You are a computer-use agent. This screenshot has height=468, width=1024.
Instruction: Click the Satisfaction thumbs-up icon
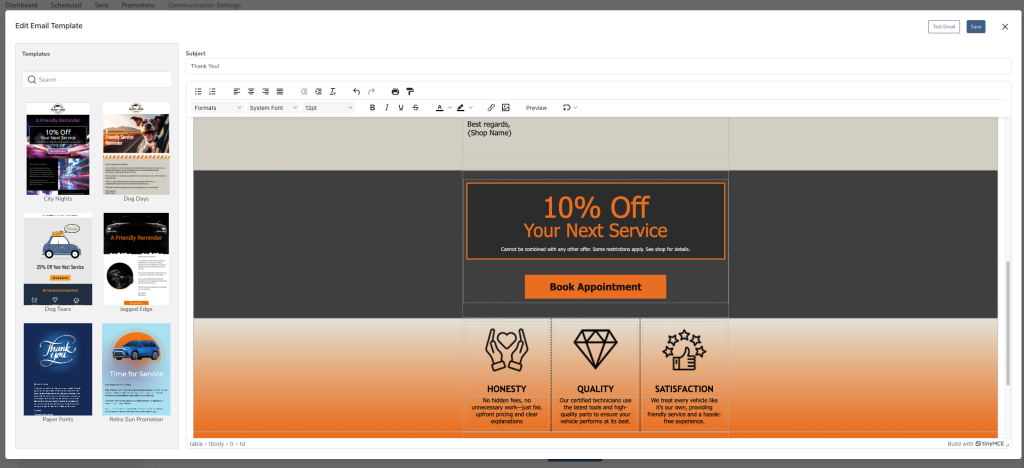tap(684, 350)
